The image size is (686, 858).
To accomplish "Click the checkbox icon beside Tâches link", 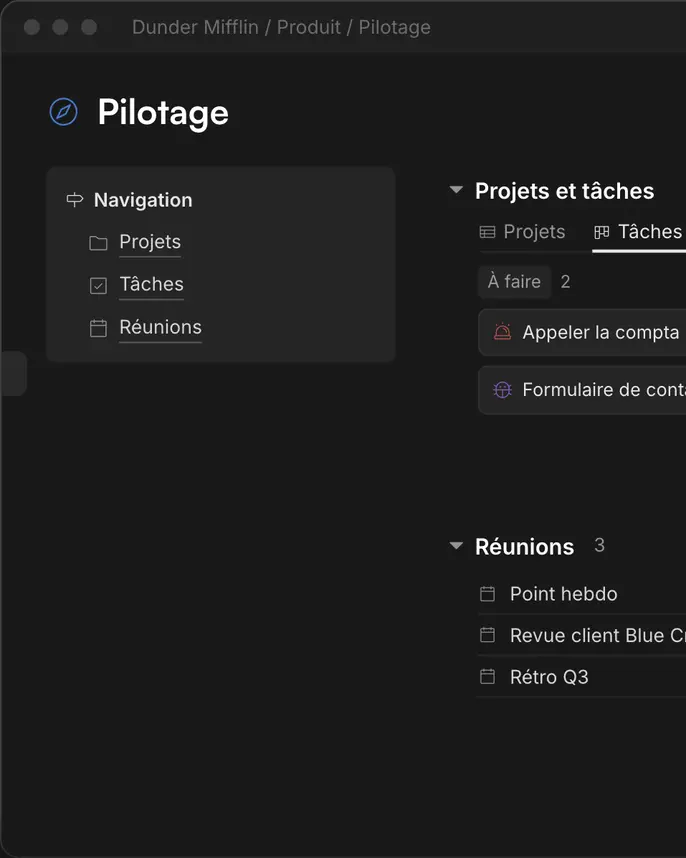I will pos(98,286).
